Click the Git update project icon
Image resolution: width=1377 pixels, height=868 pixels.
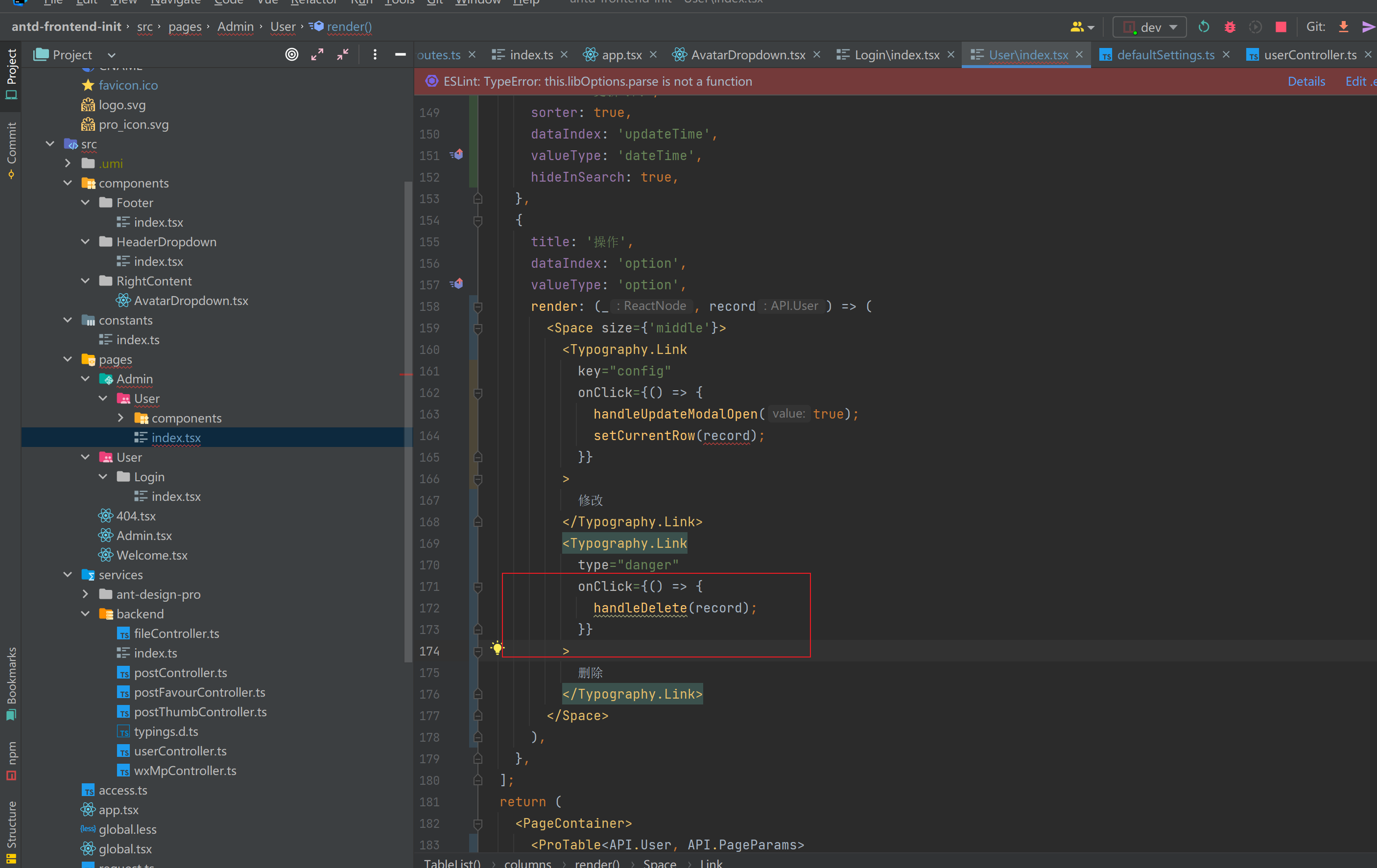pos(1344,27)
